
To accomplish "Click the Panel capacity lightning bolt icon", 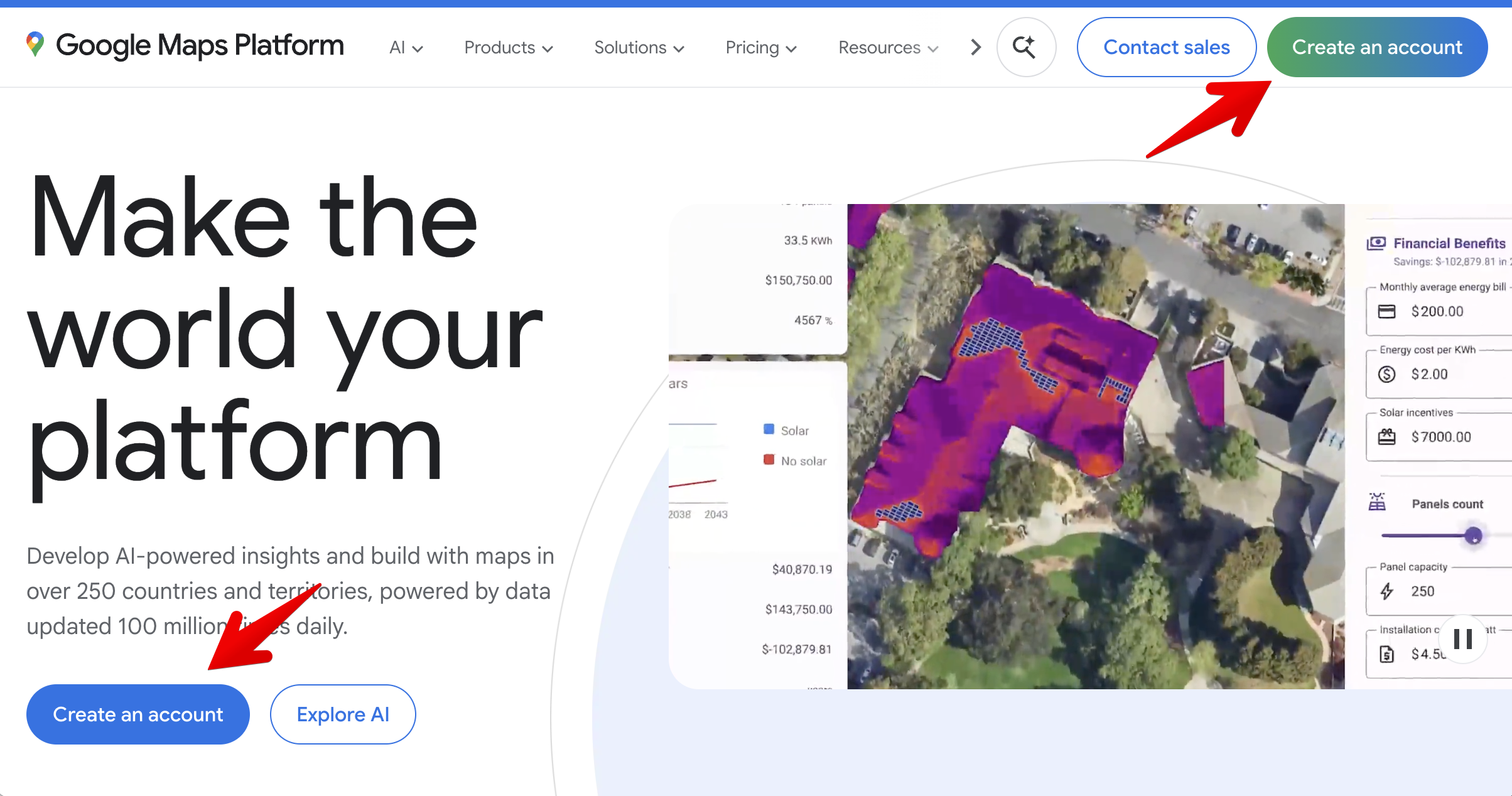I will pos(1386,591).
